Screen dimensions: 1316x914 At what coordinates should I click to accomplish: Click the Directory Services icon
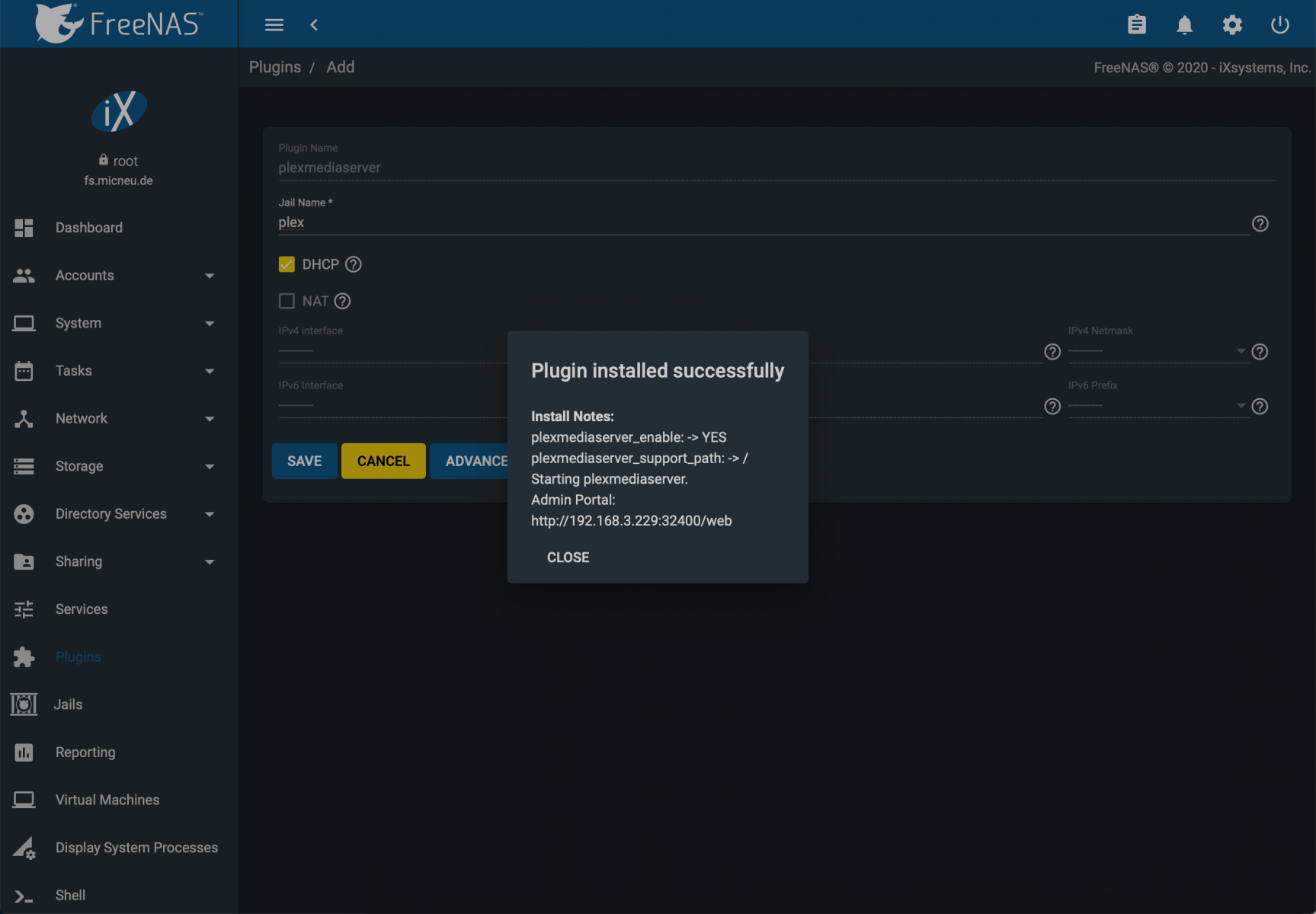click(24, 514)
